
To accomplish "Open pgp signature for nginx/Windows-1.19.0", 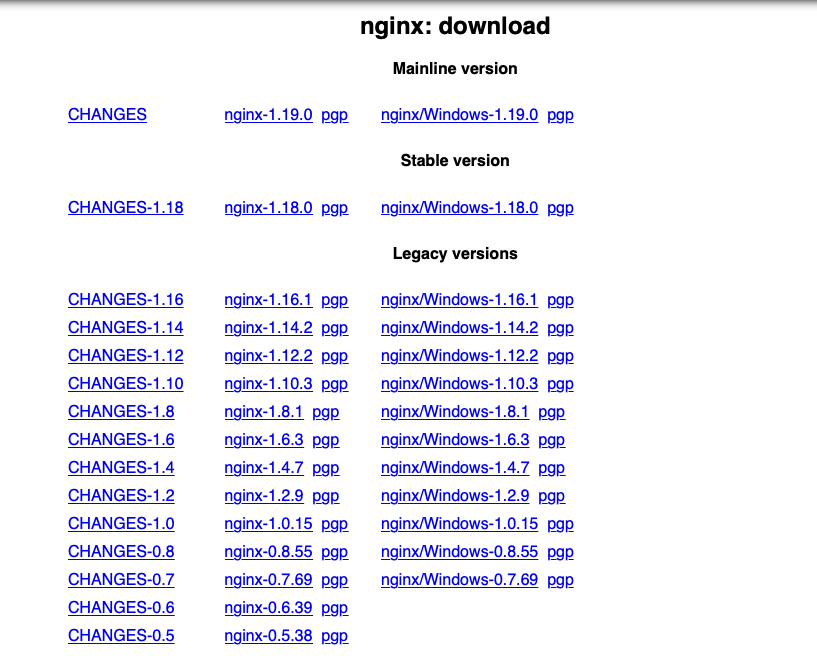I will (x=560, y=115).
